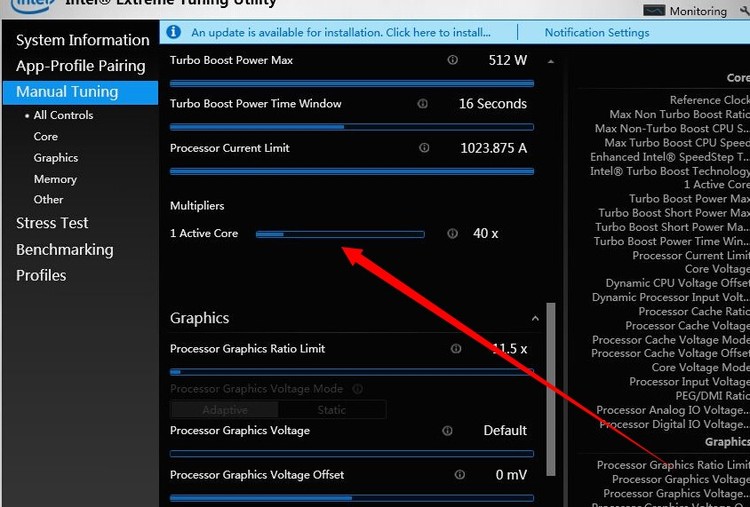Click the Turbo Boost Power Max slider
Viewport: 750px width, 507px height.
pos(352,83)
